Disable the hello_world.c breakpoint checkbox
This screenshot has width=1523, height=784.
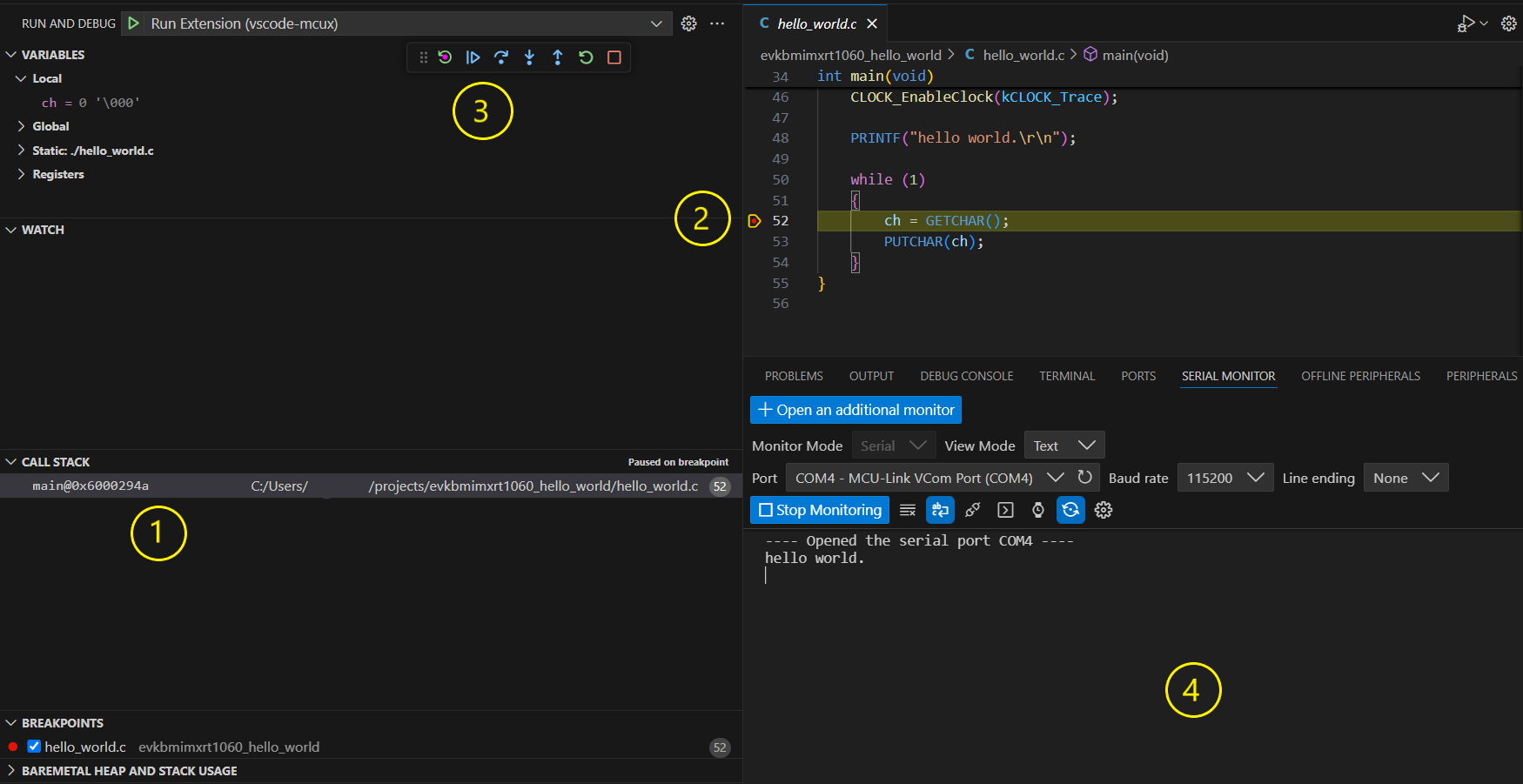33,746
